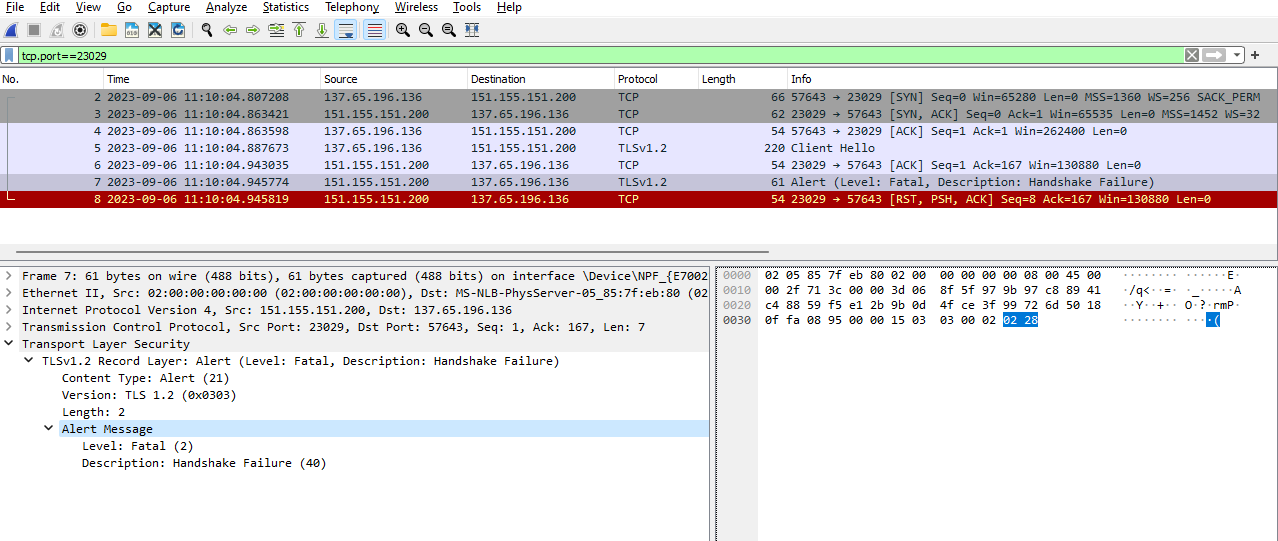Image resolution: width=1278 pixels, height=541 pixels.
Task: Open the Analyze menu
Action: 226,7
